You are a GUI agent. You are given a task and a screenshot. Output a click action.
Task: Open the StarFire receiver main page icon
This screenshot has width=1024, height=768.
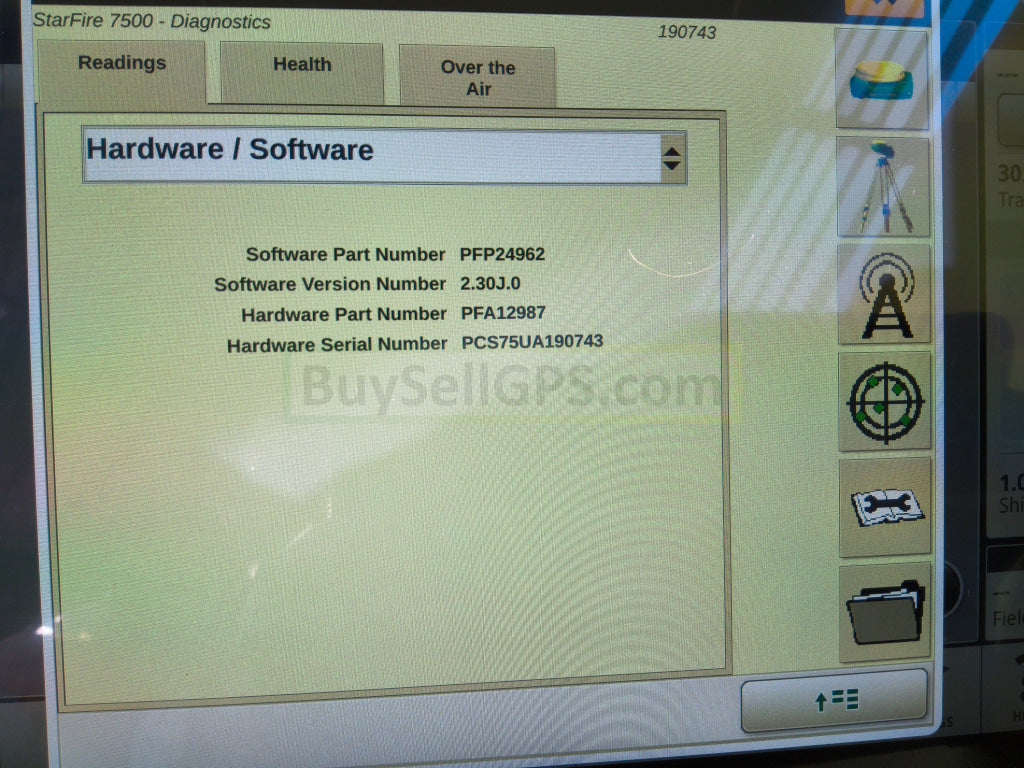pos(882,79)
